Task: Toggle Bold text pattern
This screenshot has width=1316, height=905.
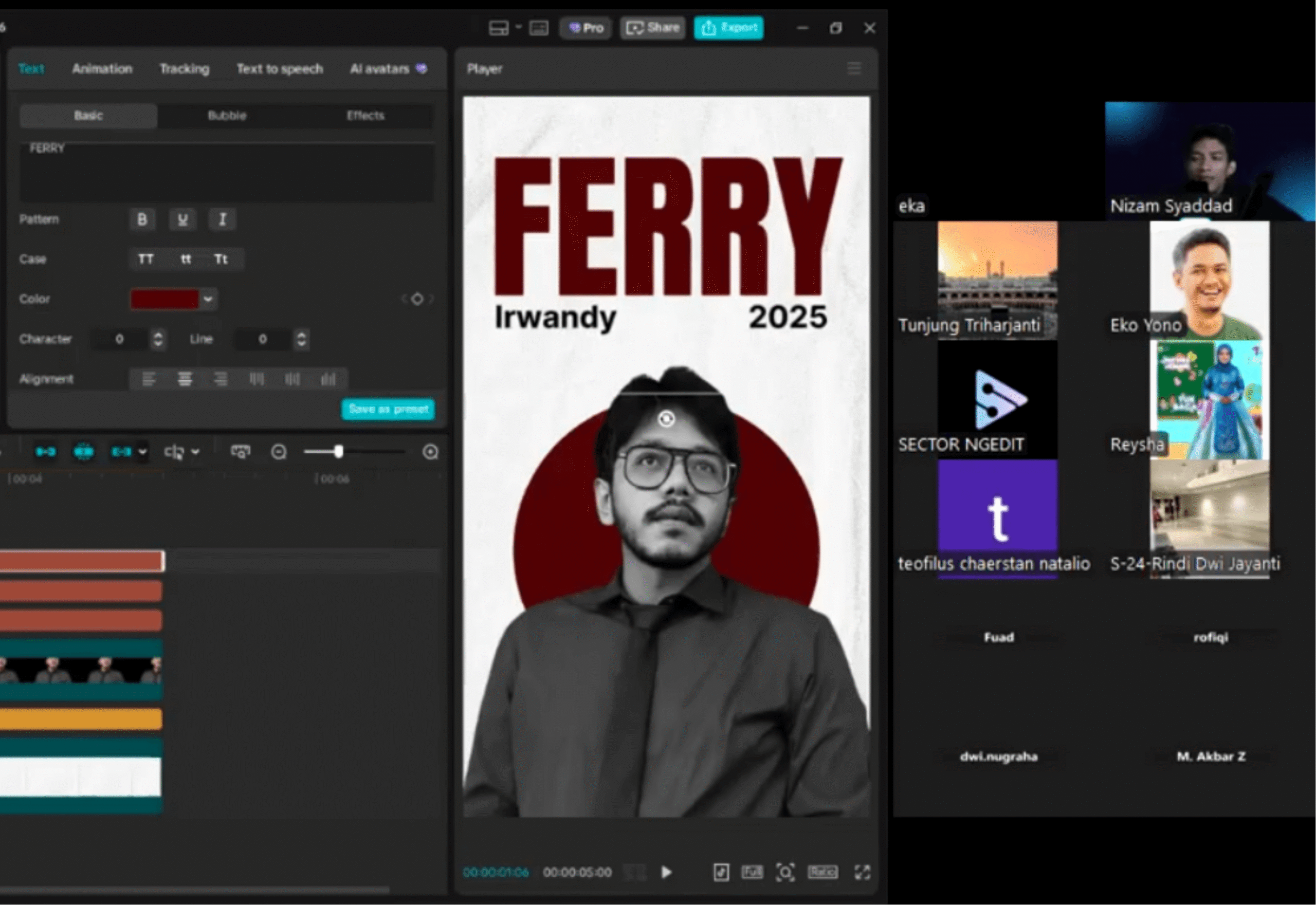Action: point(142,219)
